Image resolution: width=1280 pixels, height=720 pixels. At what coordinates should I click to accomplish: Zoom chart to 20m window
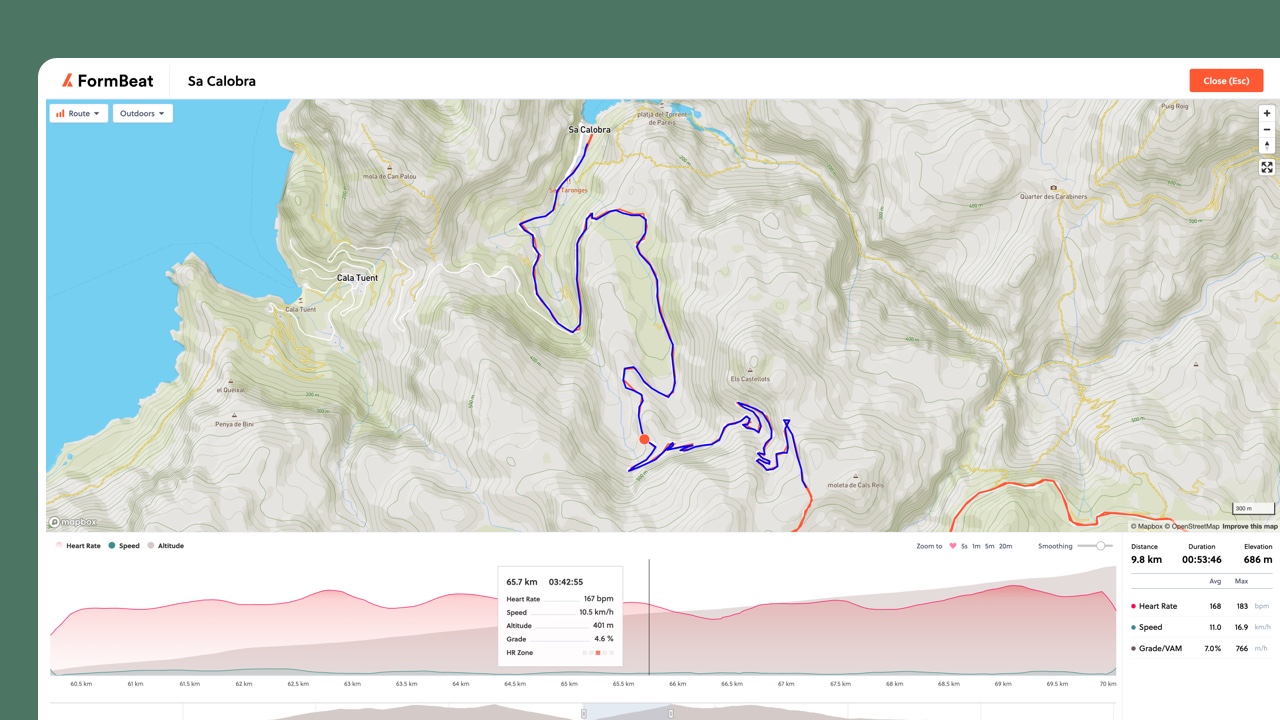pos(1005,546)
